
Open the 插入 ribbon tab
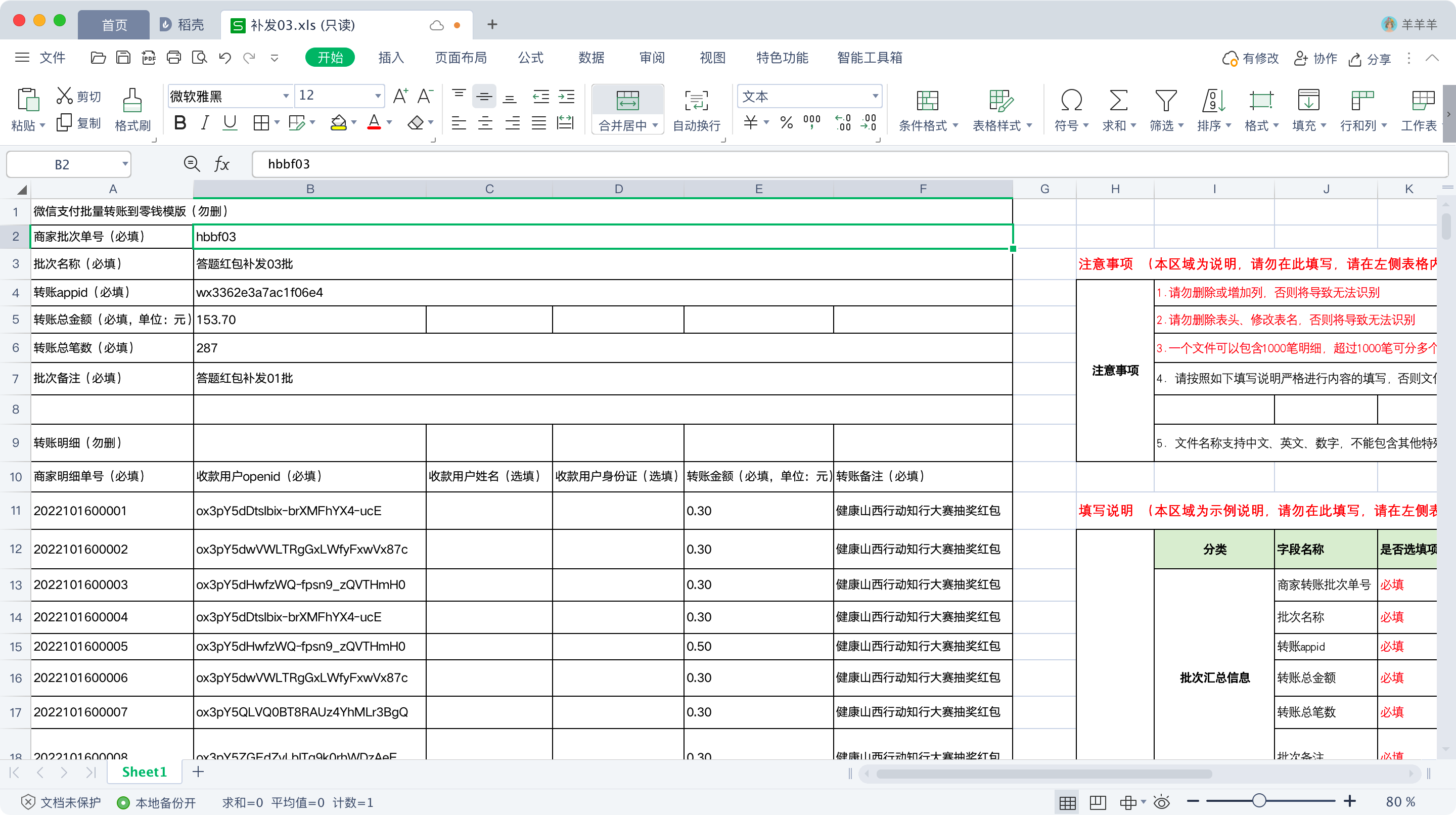click(x=391, y=58)
